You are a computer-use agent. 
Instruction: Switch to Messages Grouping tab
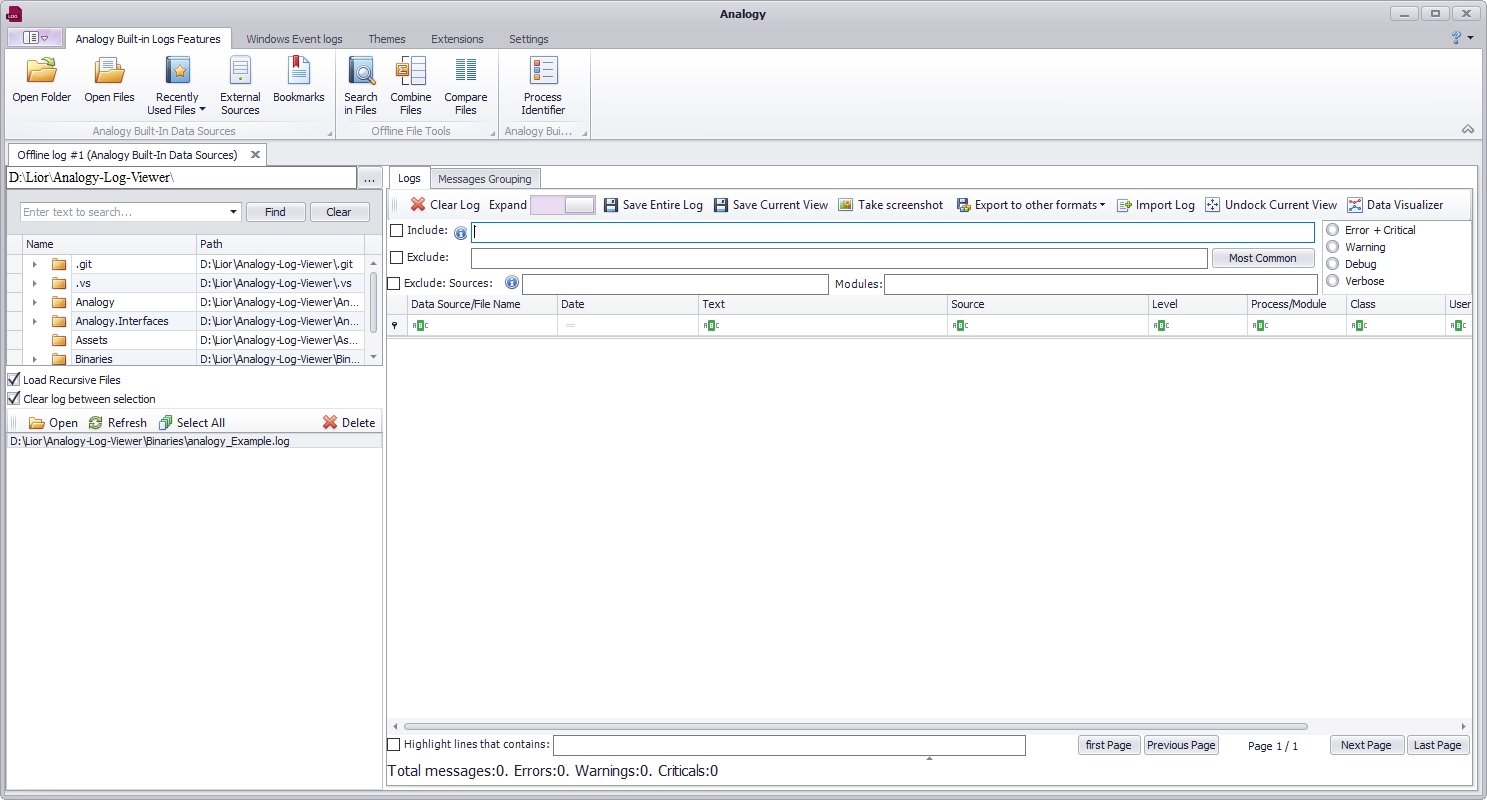[485, 179]
